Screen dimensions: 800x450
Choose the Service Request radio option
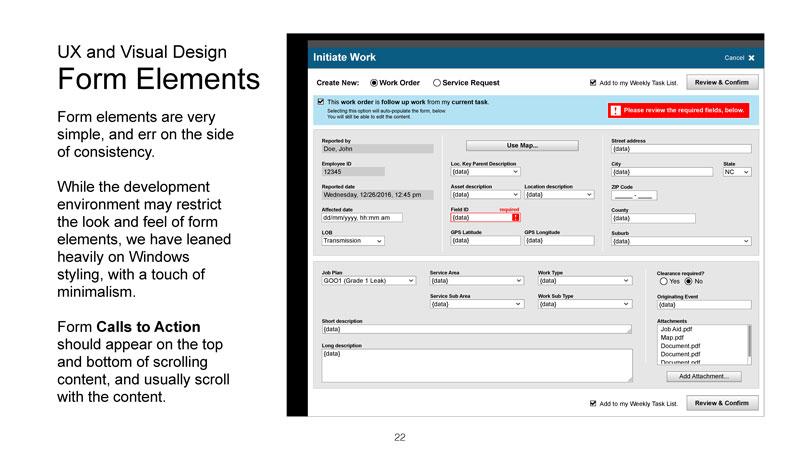(x=437, y=83)
